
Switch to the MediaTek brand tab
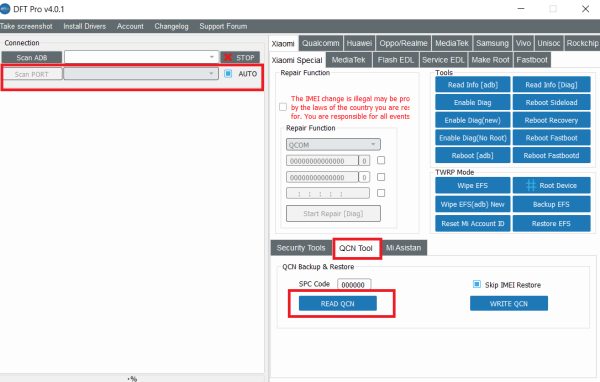coord(452,43)
